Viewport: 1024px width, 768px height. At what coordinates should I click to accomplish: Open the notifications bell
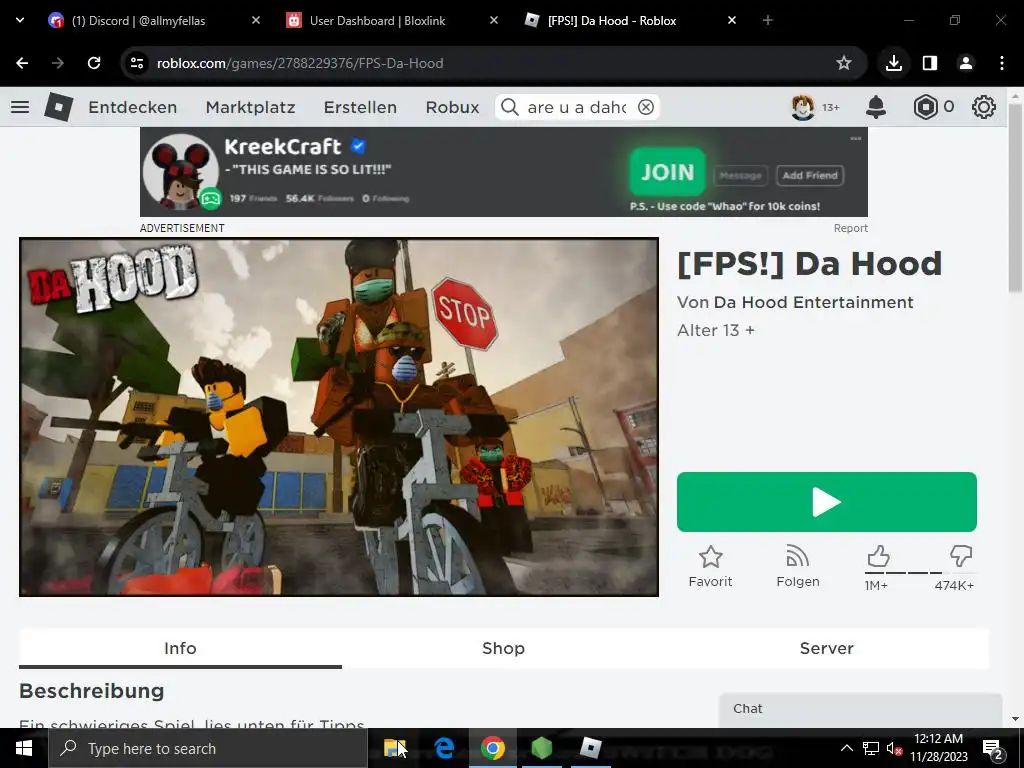coord(876,106)
